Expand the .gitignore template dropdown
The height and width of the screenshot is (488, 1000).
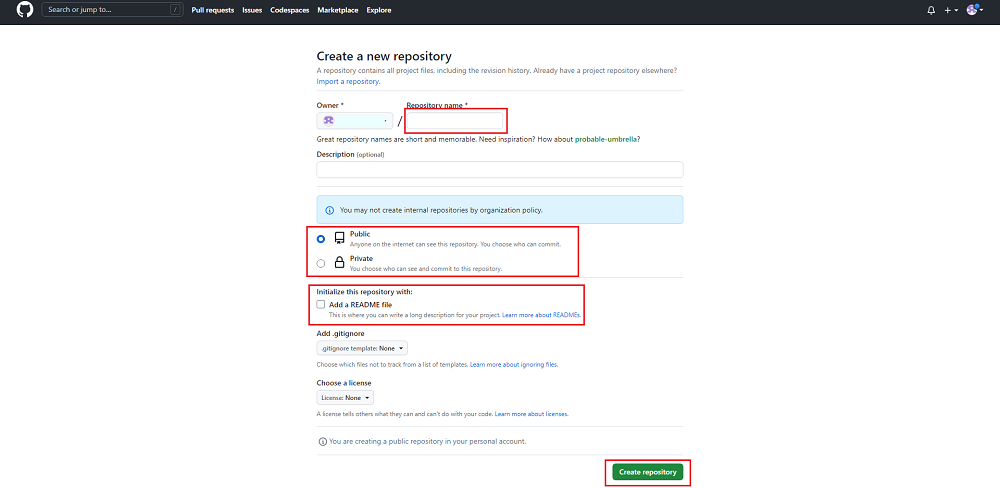click(x=362, y=348)
